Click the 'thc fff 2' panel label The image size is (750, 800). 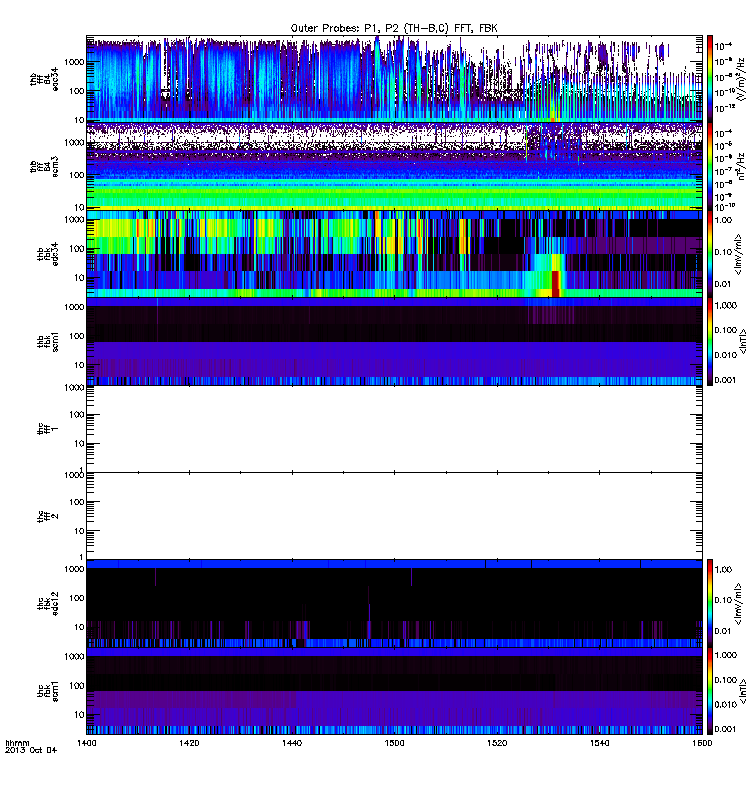tap(48, 516)
